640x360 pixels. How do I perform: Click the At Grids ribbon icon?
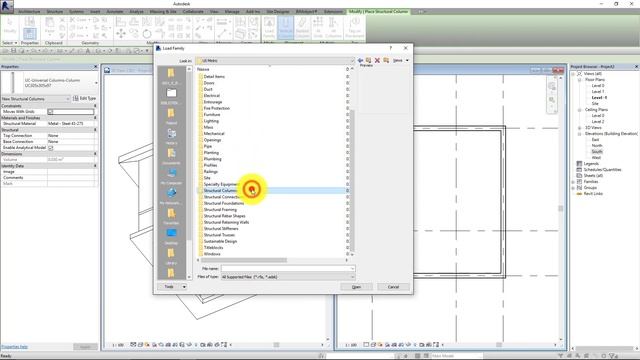pyautogui.click(x=318, y=27)
